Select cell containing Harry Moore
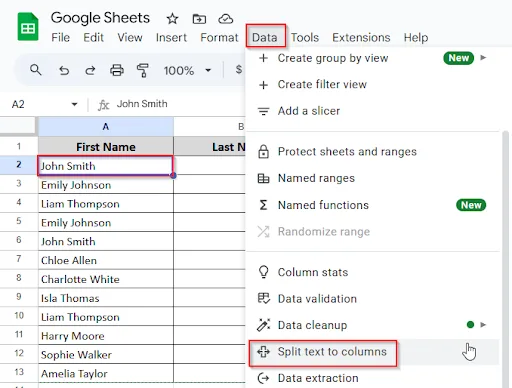The image size is (512, 388). [x=106, y=336]
